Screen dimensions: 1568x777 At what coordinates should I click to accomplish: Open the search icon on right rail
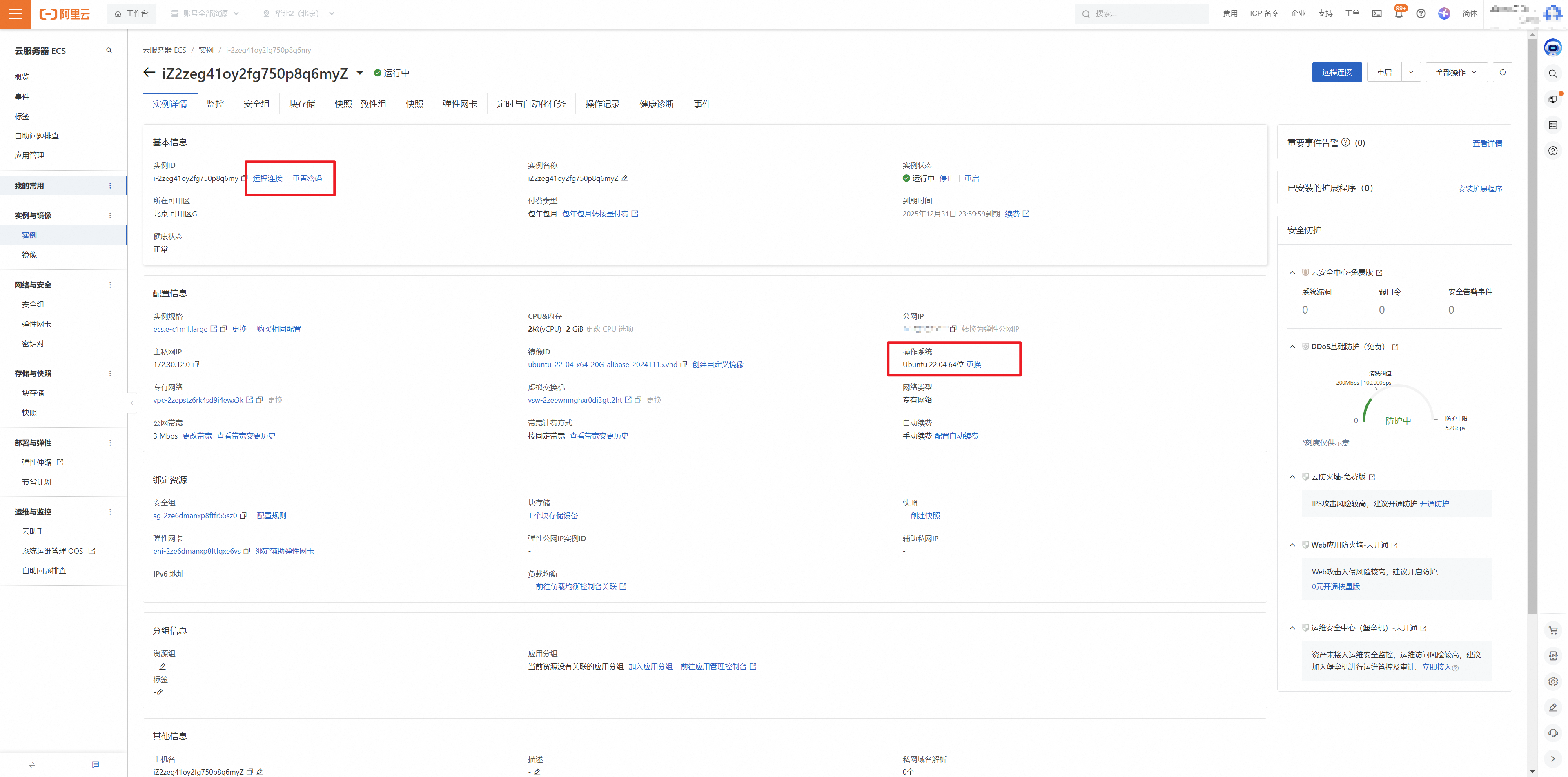click(1553, 73)
